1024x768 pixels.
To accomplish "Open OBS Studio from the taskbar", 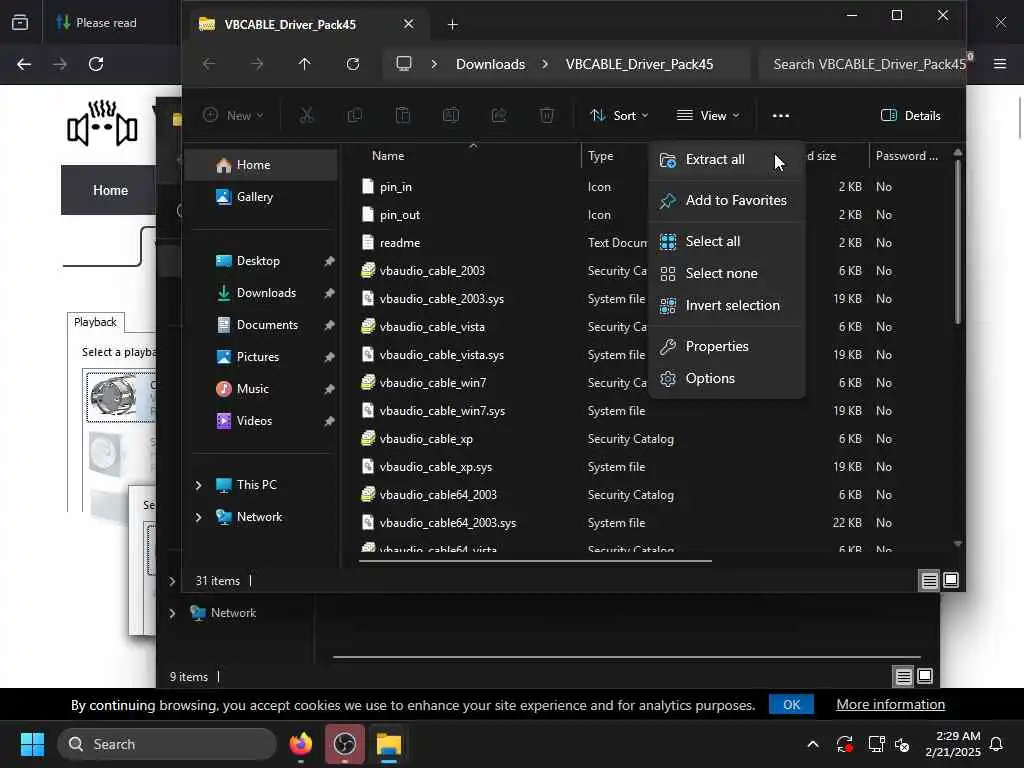I will pyautogui.click(x=344, y=744).
